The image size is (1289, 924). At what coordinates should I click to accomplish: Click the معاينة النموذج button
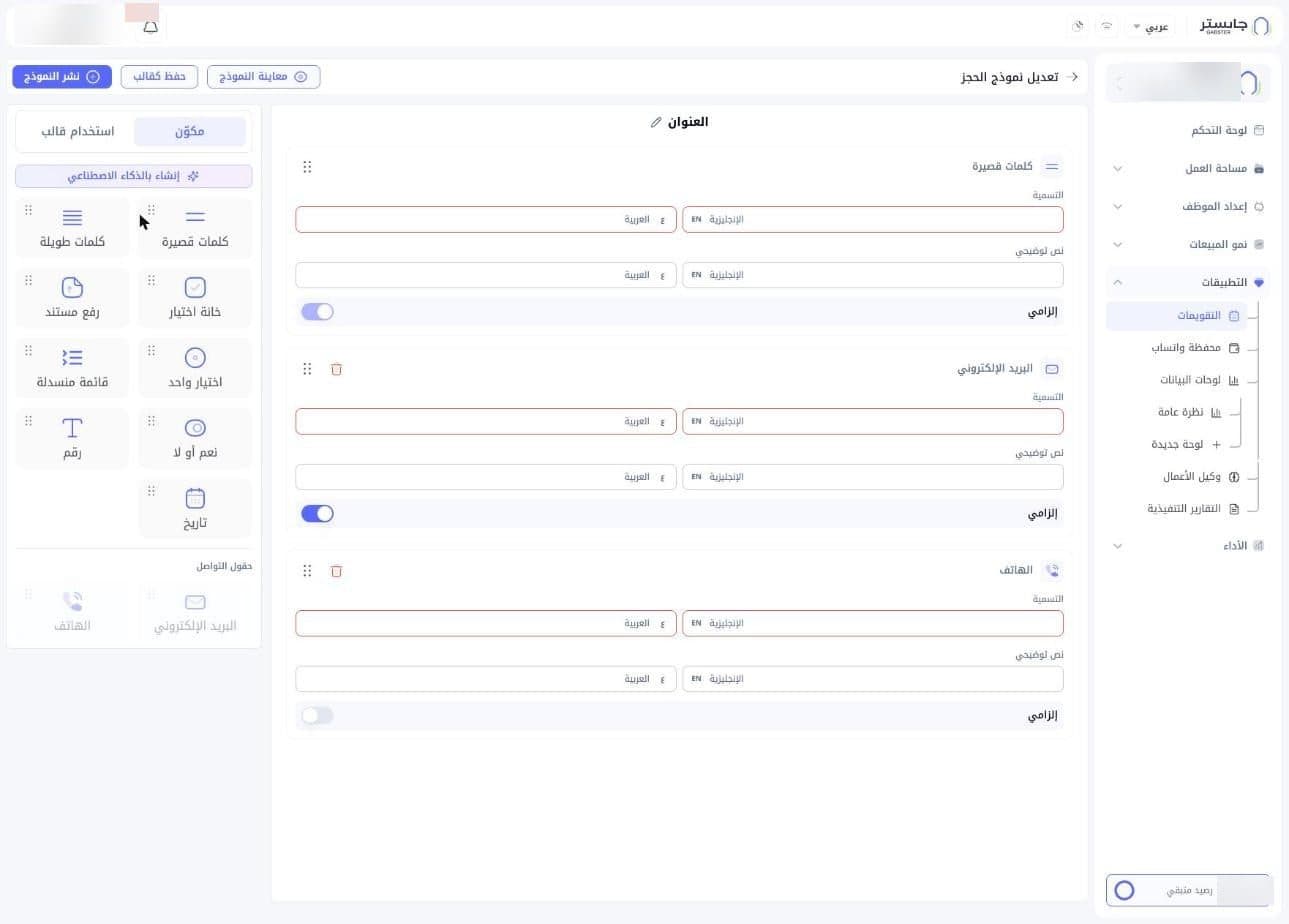[264, 77]
